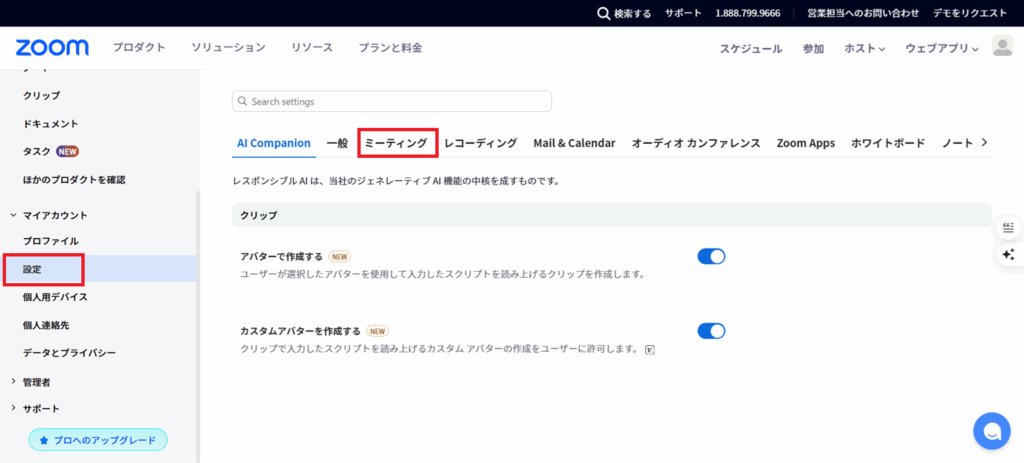Viewport: 1024px width, 463px height.
Task: Switch to the Zoom Apps tab
Action: [x=805, y=143]
